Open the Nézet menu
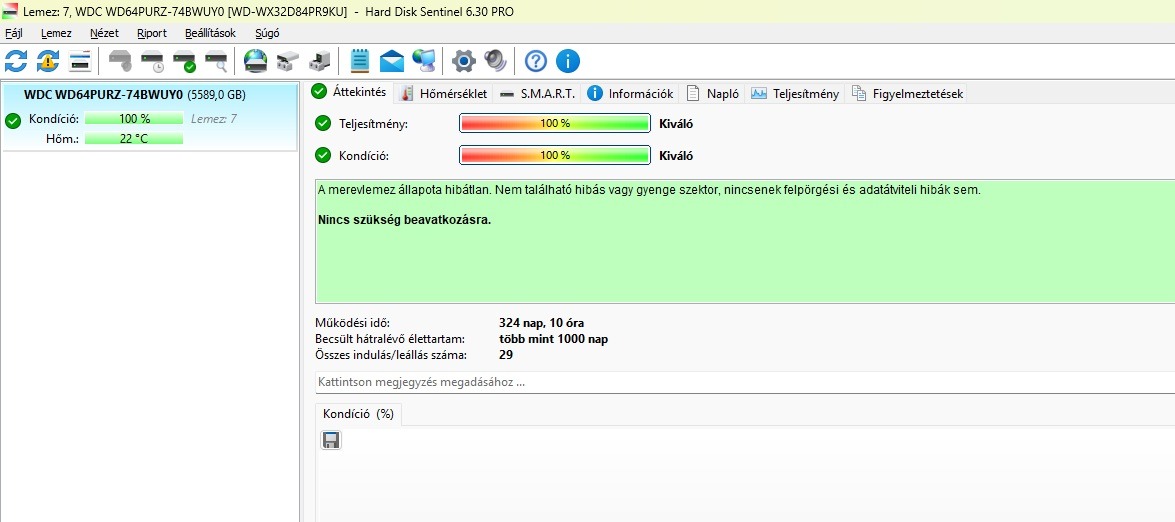 pos(104,33)
